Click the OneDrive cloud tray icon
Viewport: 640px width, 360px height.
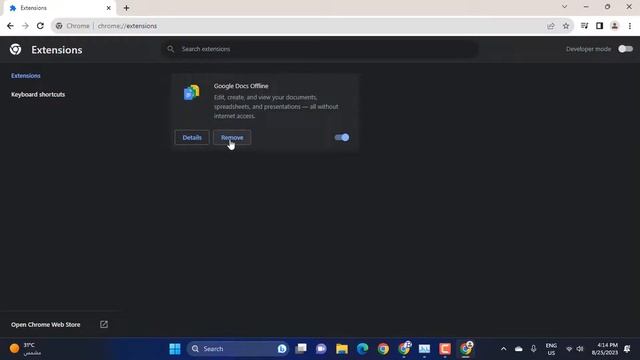point(518,349)
